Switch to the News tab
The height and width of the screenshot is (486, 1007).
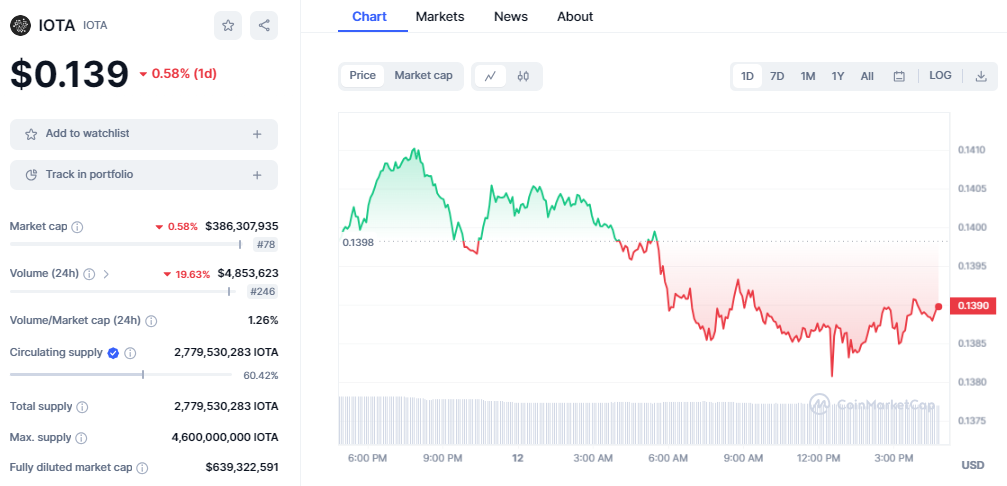pos(511,16)
